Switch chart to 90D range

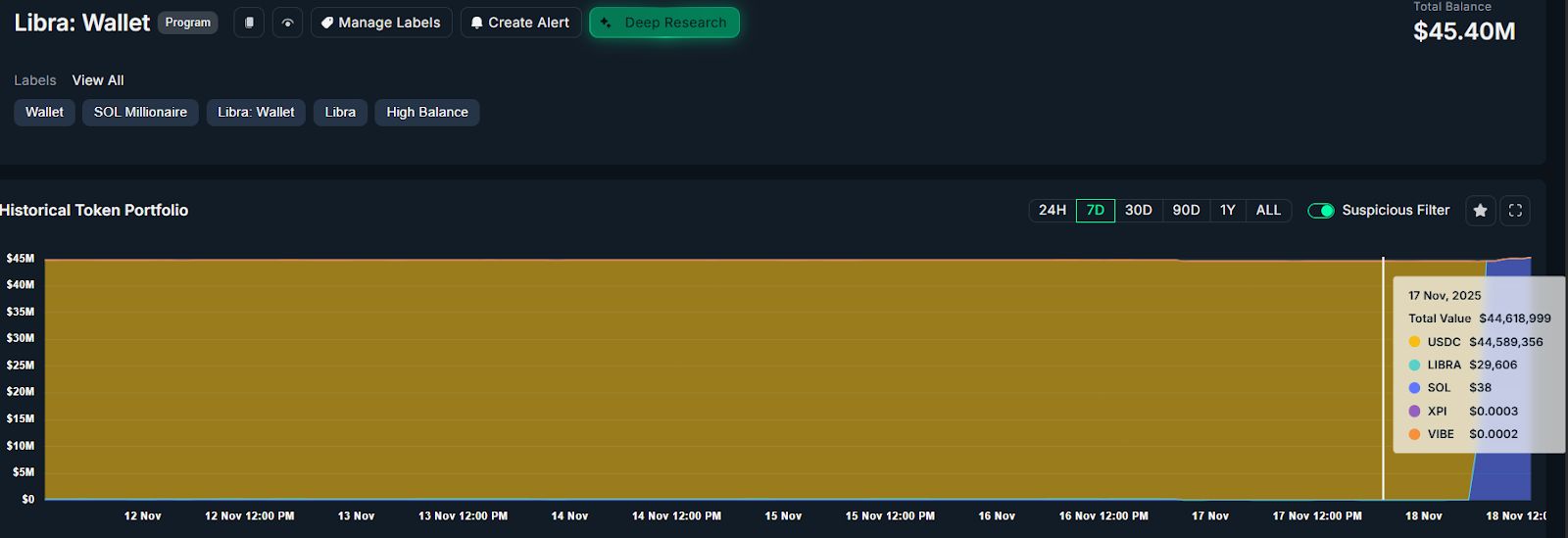pos(1186,211)
